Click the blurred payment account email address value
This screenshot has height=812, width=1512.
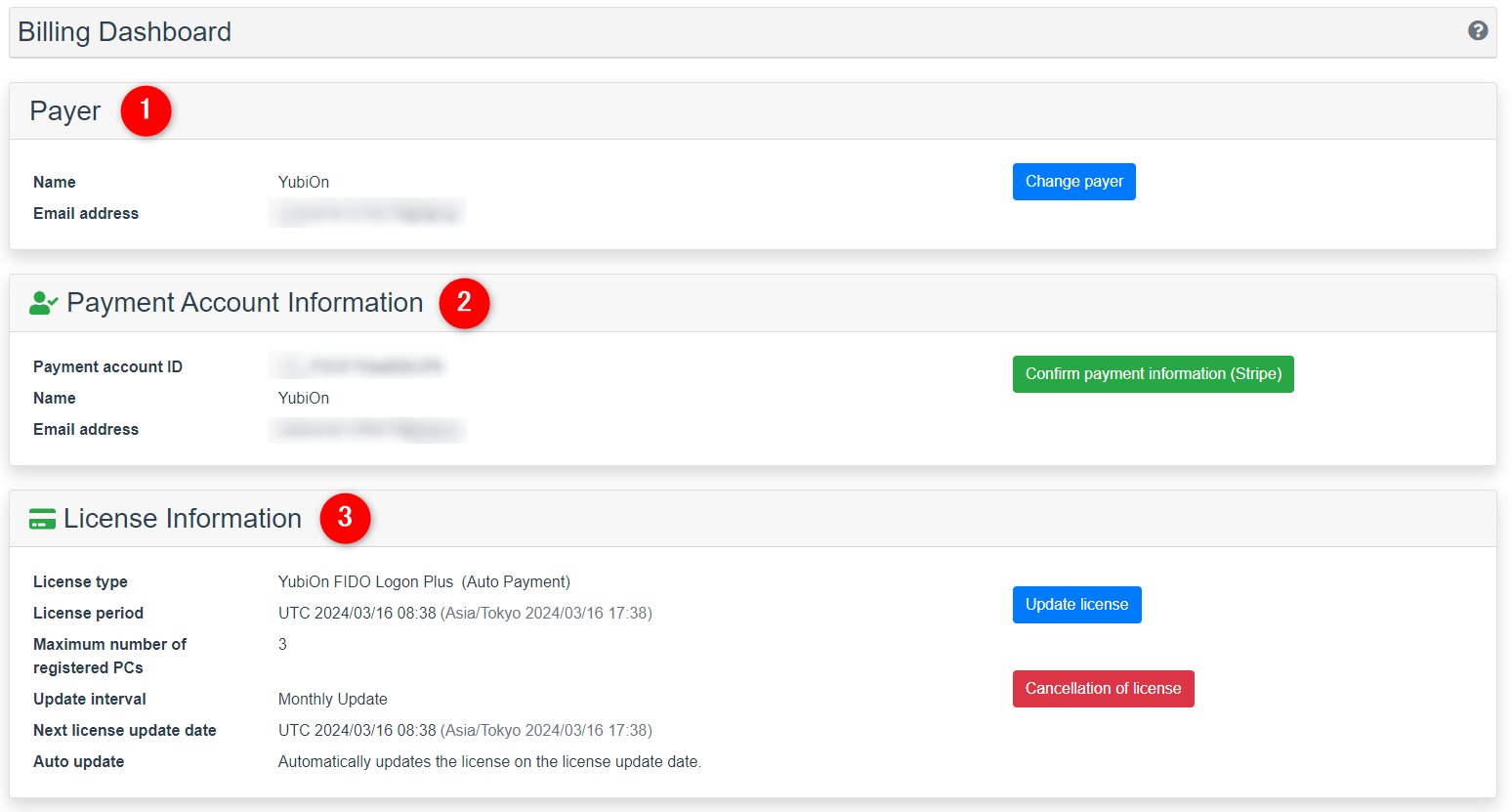point(367,429)
